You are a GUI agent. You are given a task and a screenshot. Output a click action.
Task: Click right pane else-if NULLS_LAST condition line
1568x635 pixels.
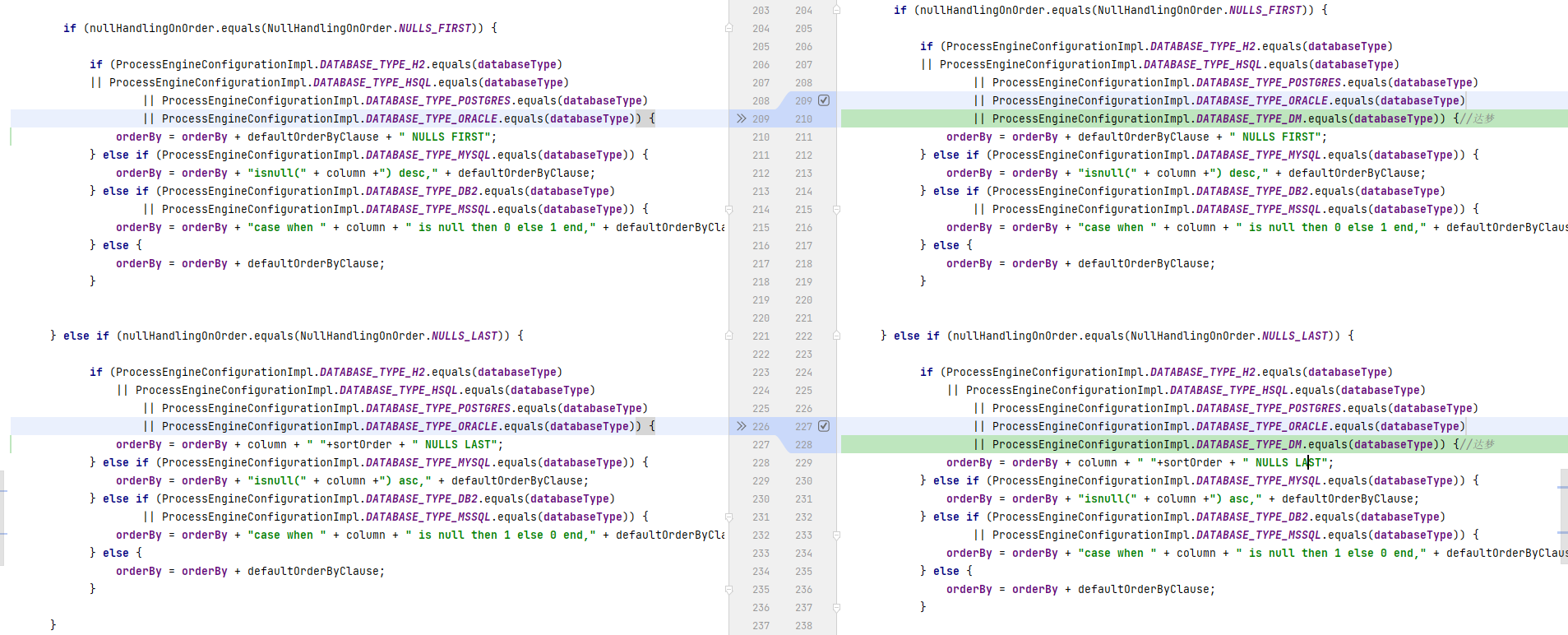point(1117,336)
